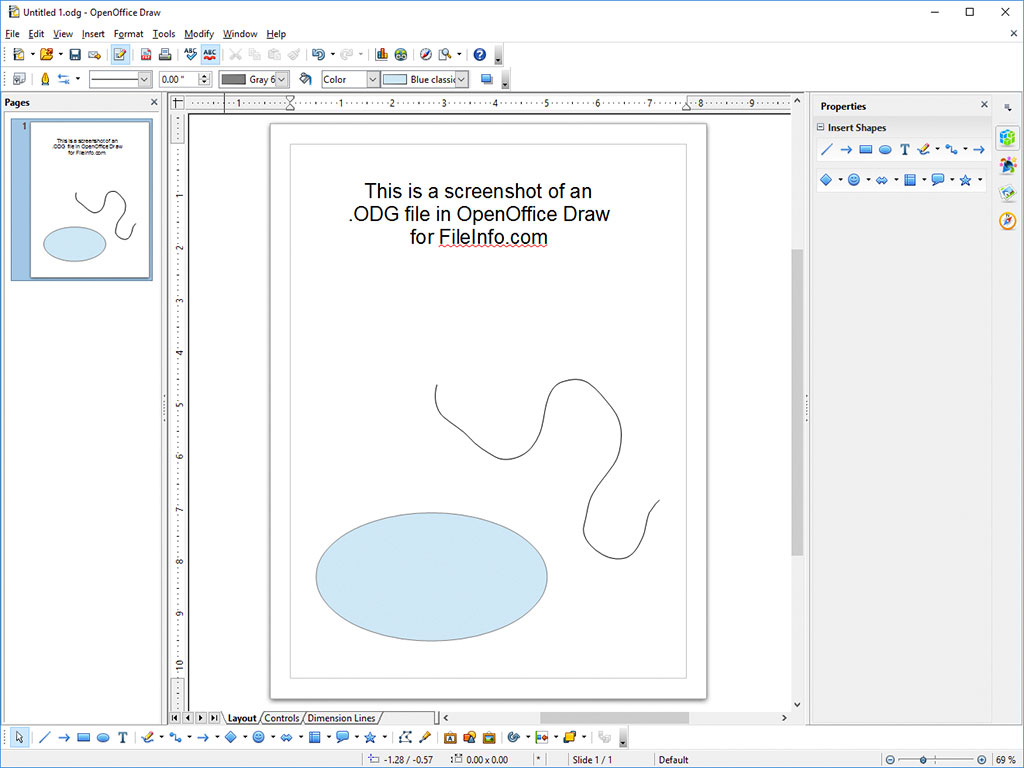1024x768 pixels.
Task: Switch to the Controls layer tab
Action: tap(282, 718)
